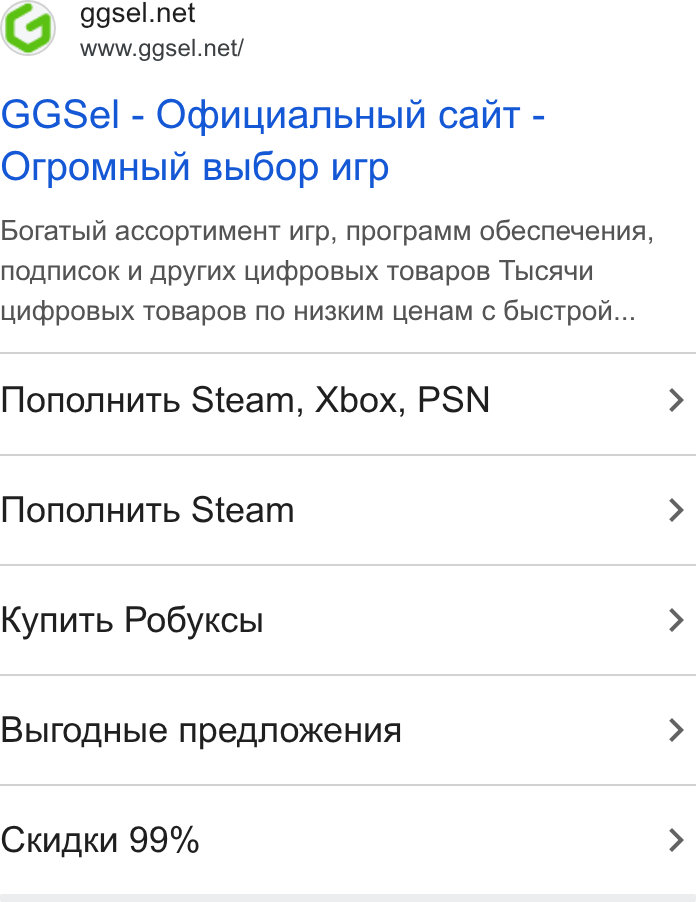Click the Огромный выбор игр title line
The height and width of the screenshot is (902, 696).
(x=194, y=167)
